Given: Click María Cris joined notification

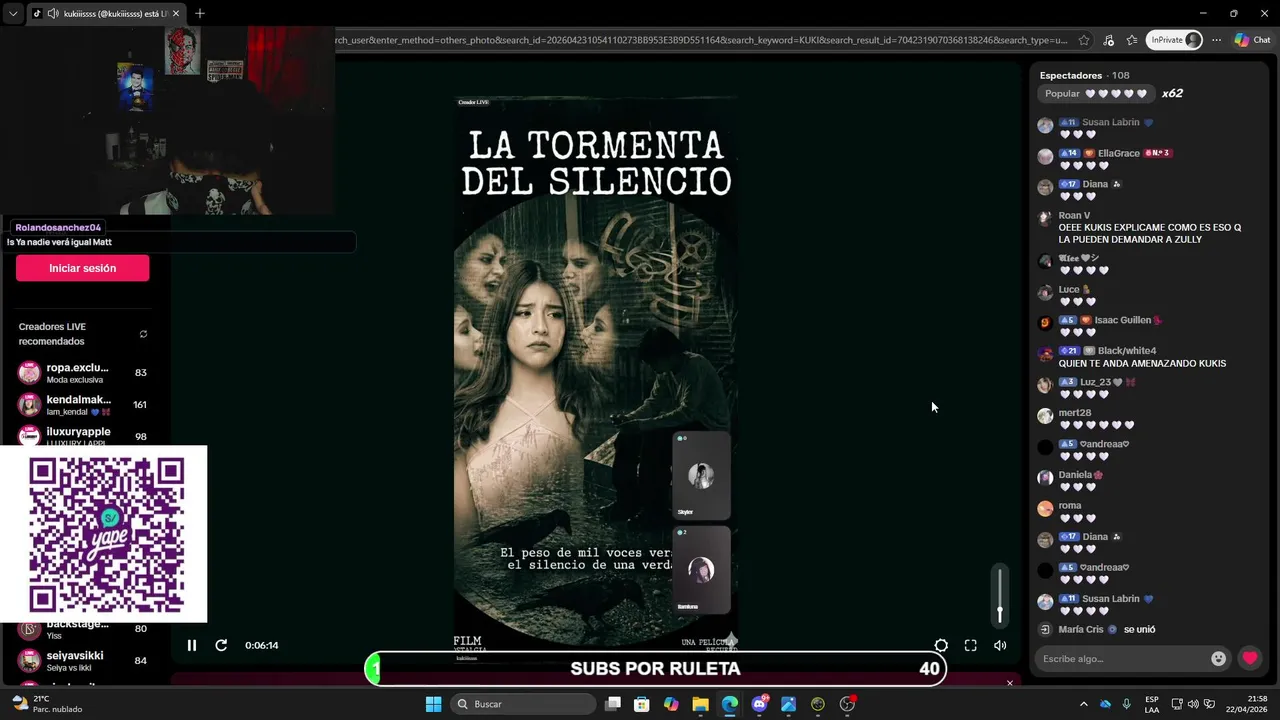Looking at the screenshot, I should tap(1098, 629).
